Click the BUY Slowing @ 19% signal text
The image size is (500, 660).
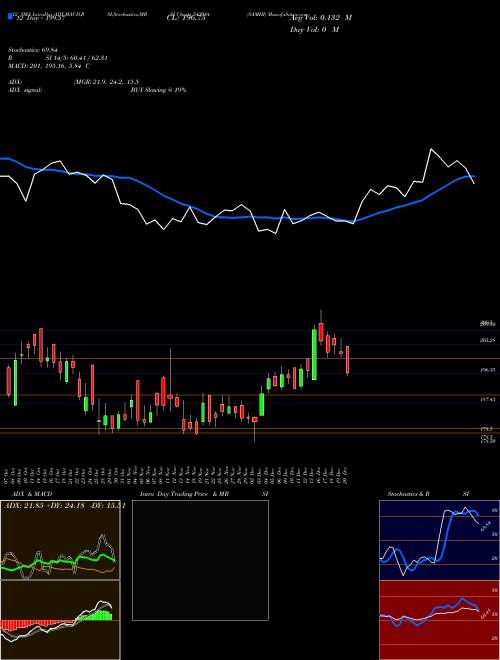click(158, 90)
